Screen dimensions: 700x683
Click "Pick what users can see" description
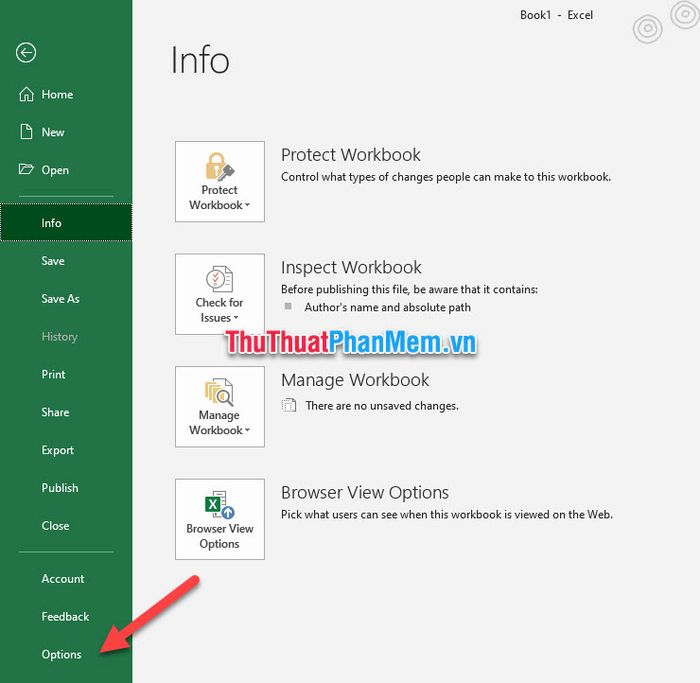coord(446,514)
